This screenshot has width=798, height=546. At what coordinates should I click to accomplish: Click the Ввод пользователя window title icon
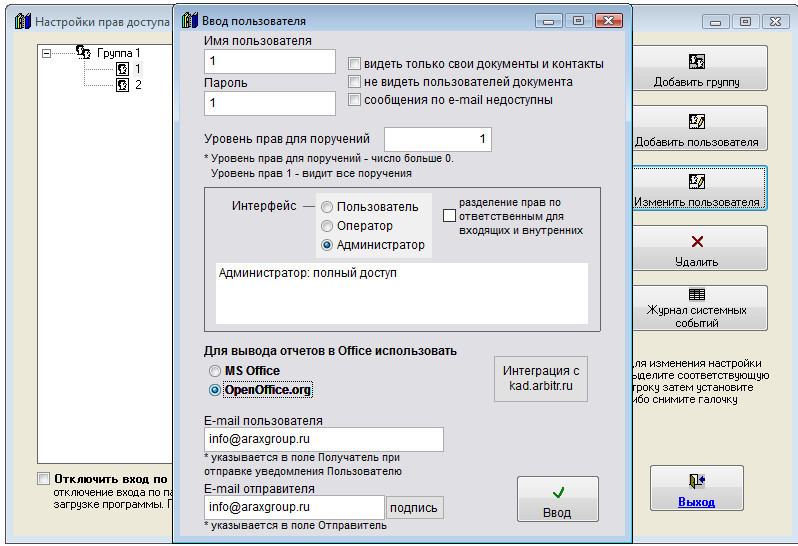pos(190,20)
